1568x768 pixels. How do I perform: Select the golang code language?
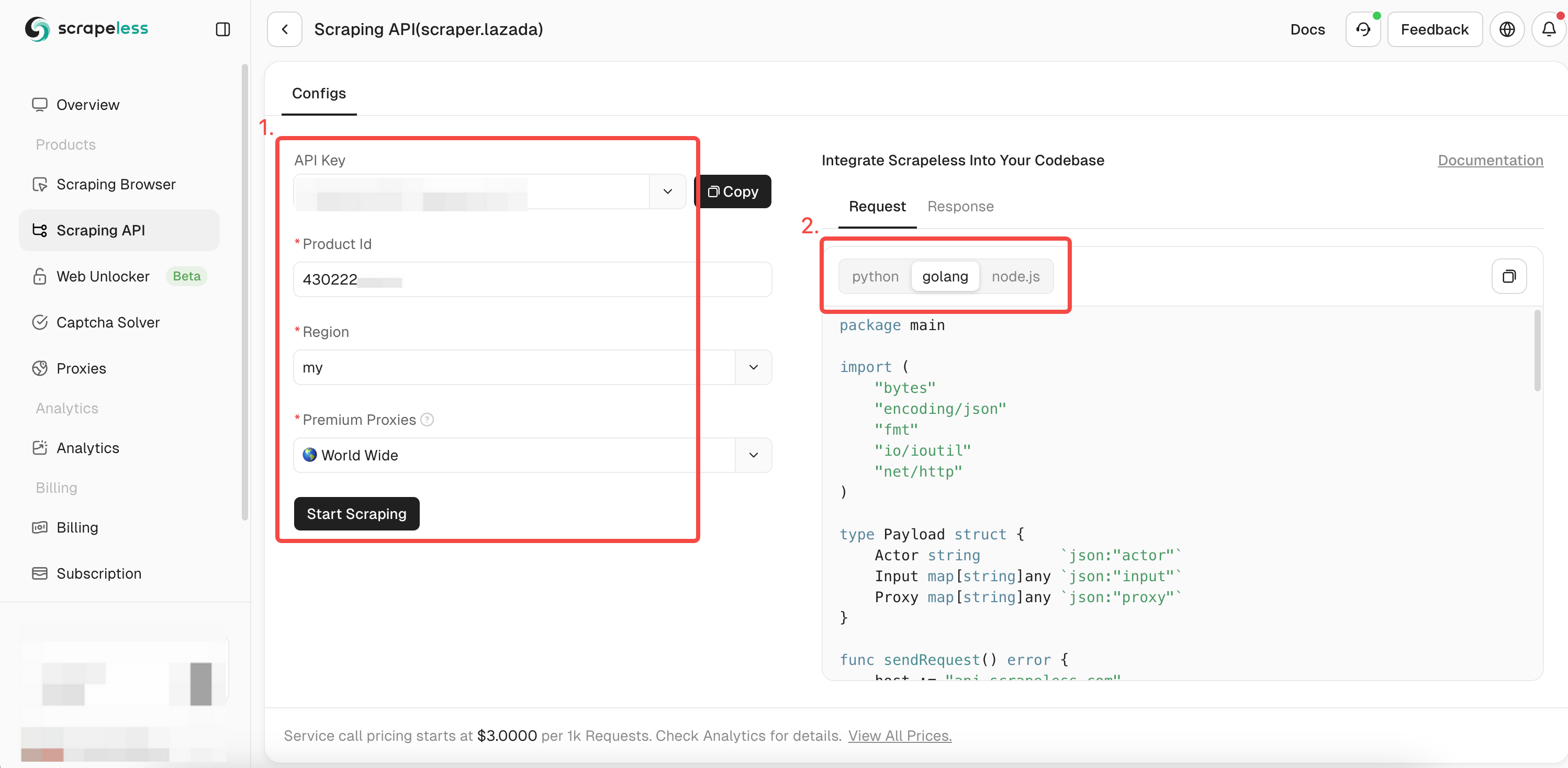click(x=944, y=276)
